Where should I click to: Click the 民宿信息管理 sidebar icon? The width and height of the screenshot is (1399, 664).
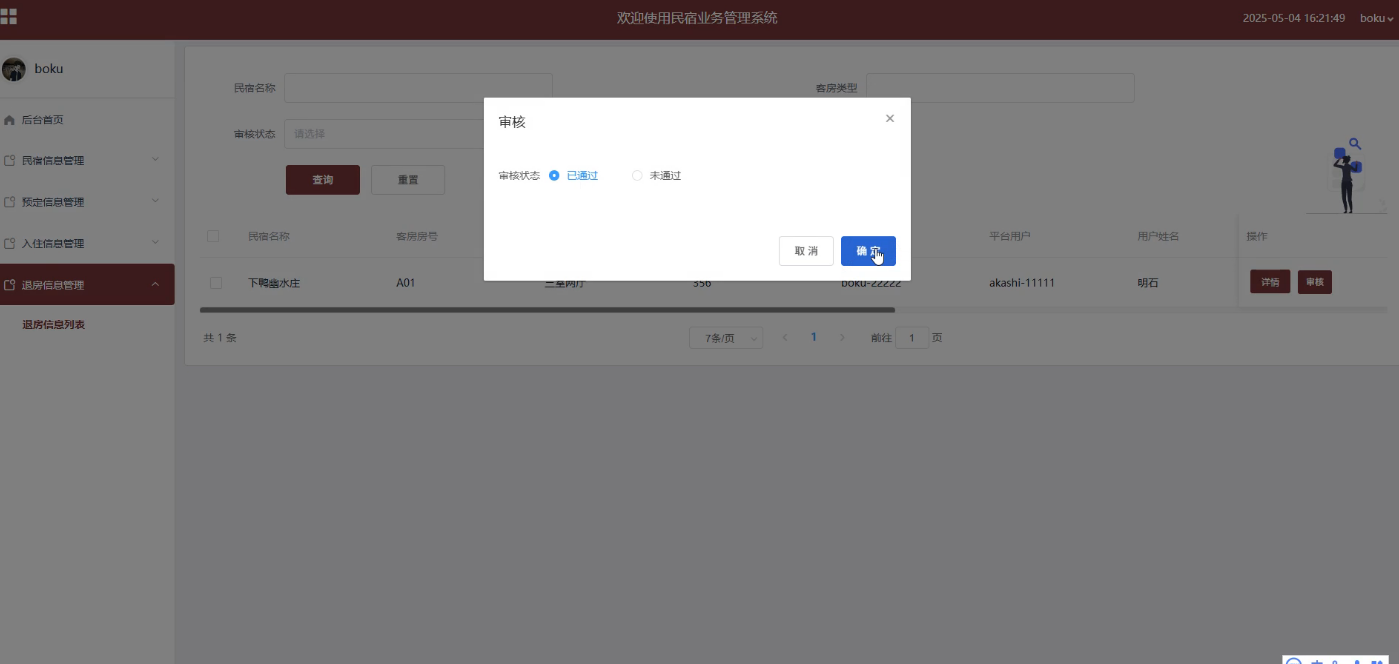10,161
